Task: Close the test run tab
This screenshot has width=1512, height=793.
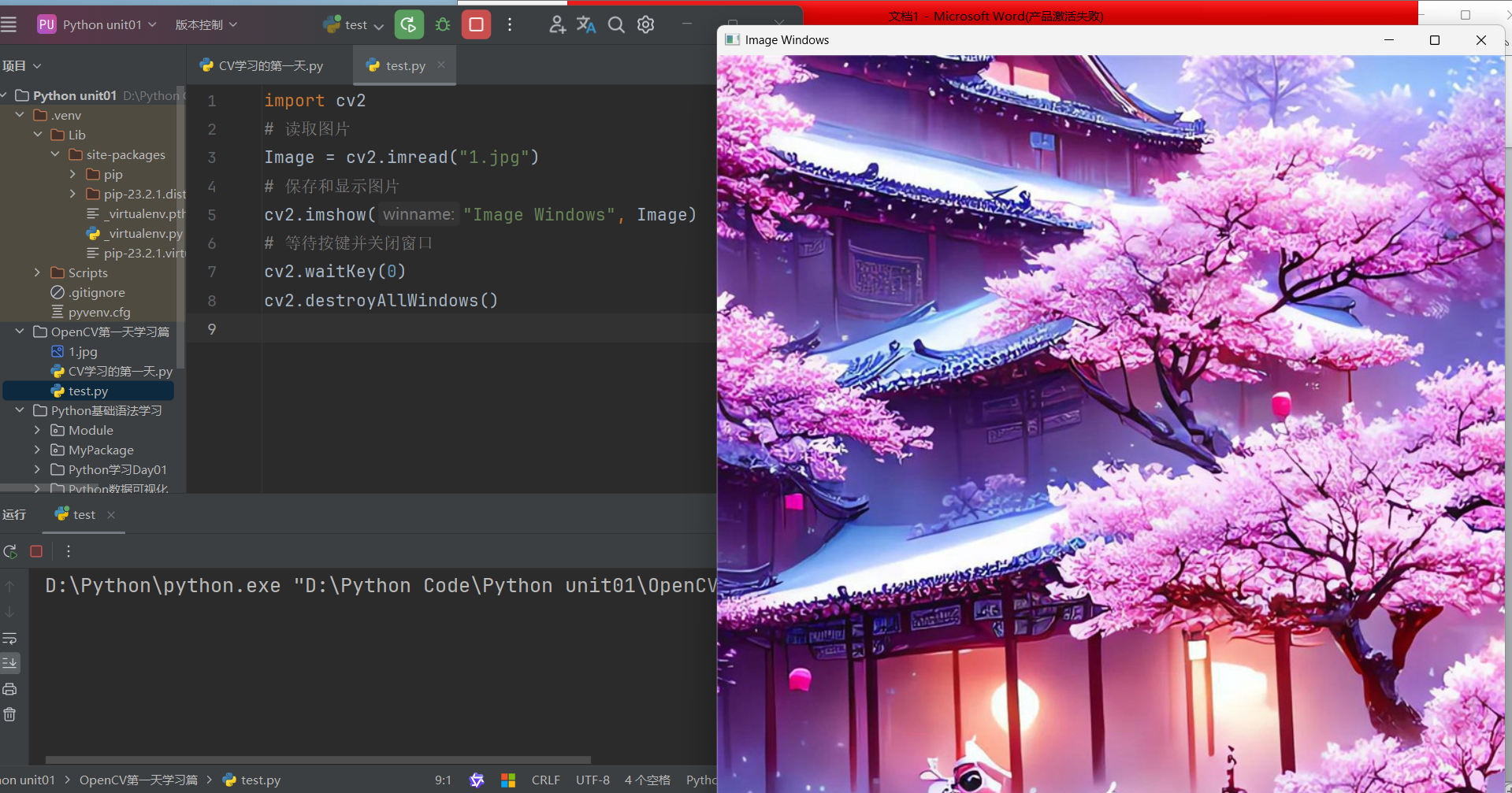Action: click(111, 515)
